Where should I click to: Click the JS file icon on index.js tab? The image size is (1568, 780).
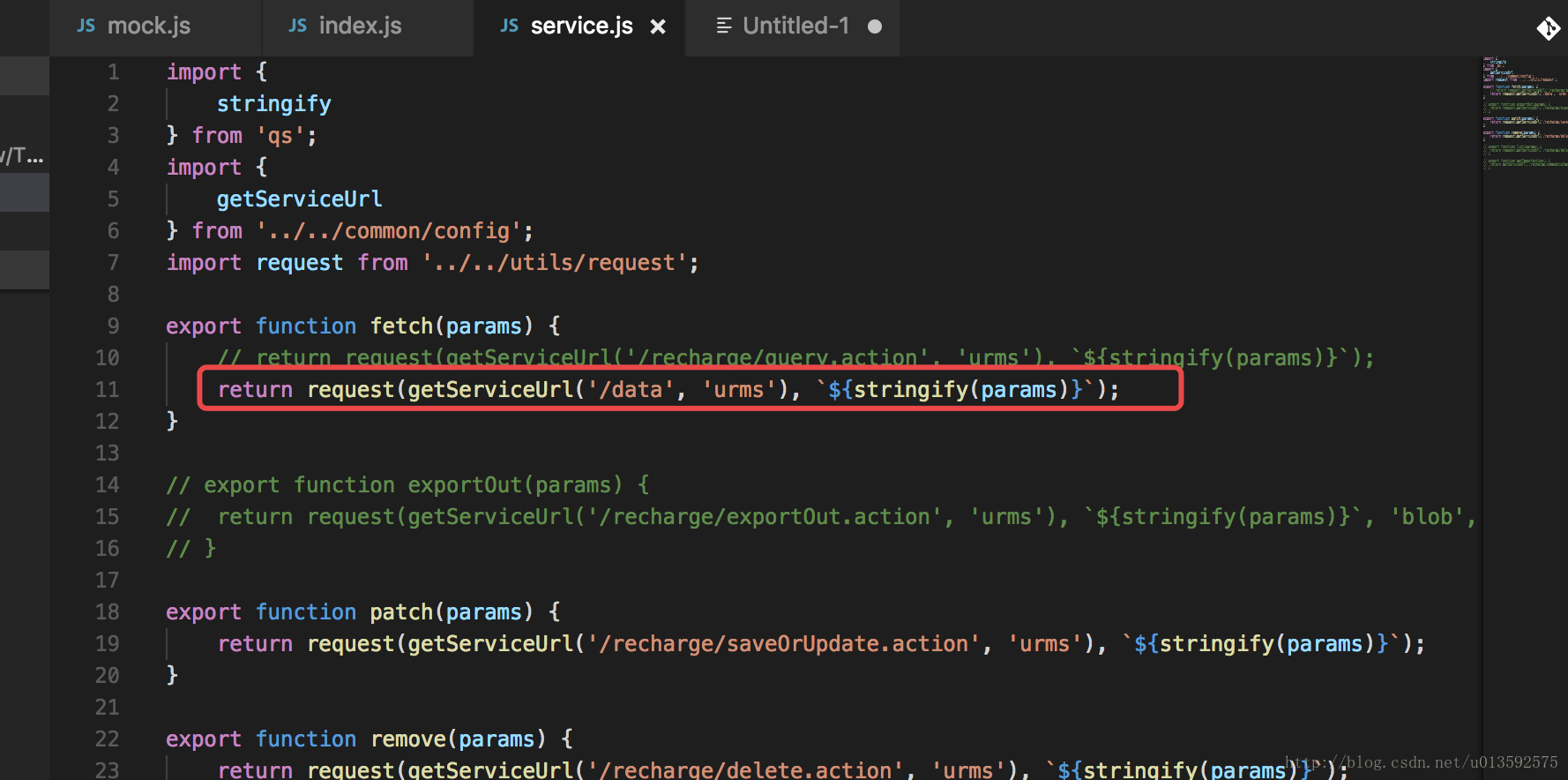tap(298, 26)
